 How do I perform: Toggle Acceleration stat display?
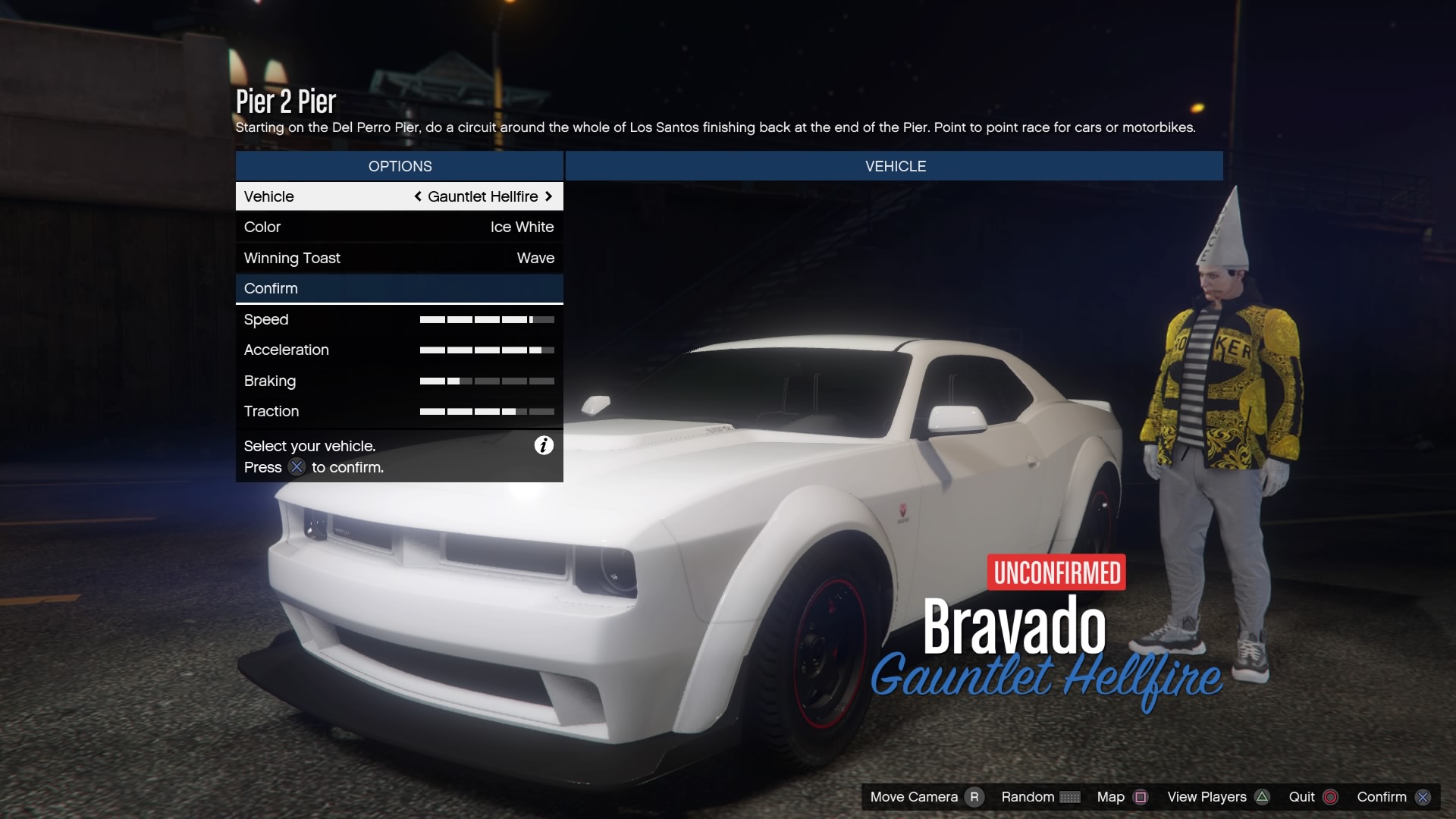(399, 350)
